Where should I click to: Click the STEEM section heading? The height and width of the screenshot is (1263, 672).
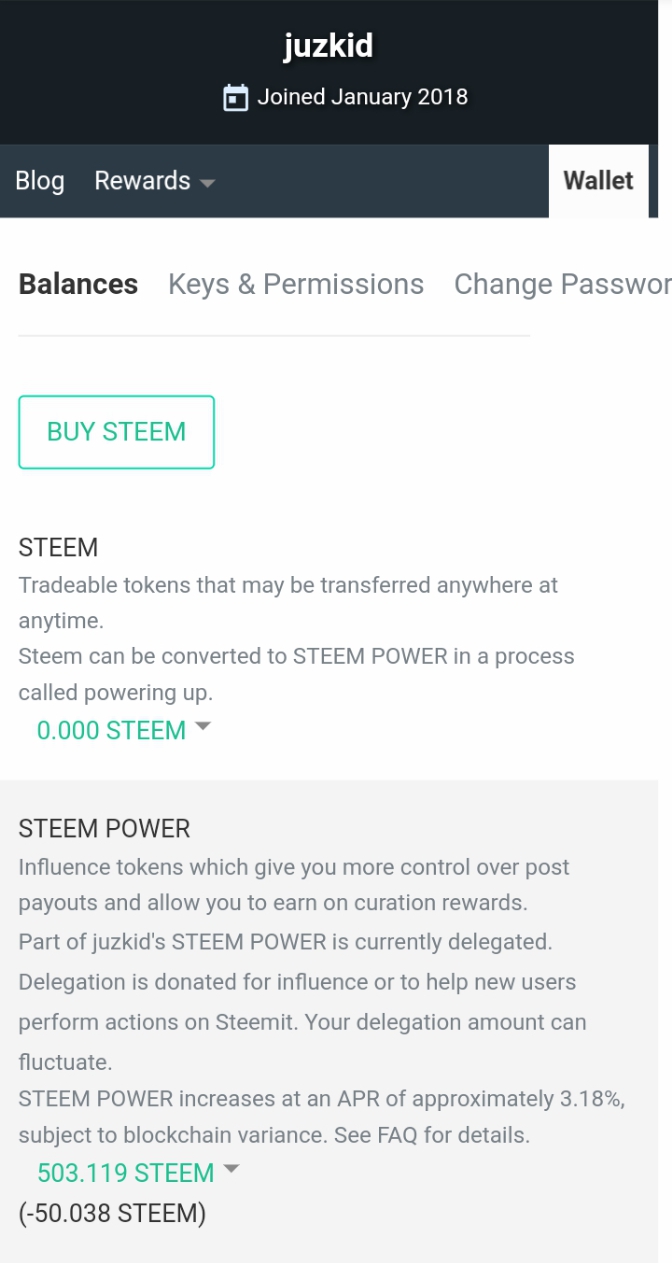(x=58, y=547)
